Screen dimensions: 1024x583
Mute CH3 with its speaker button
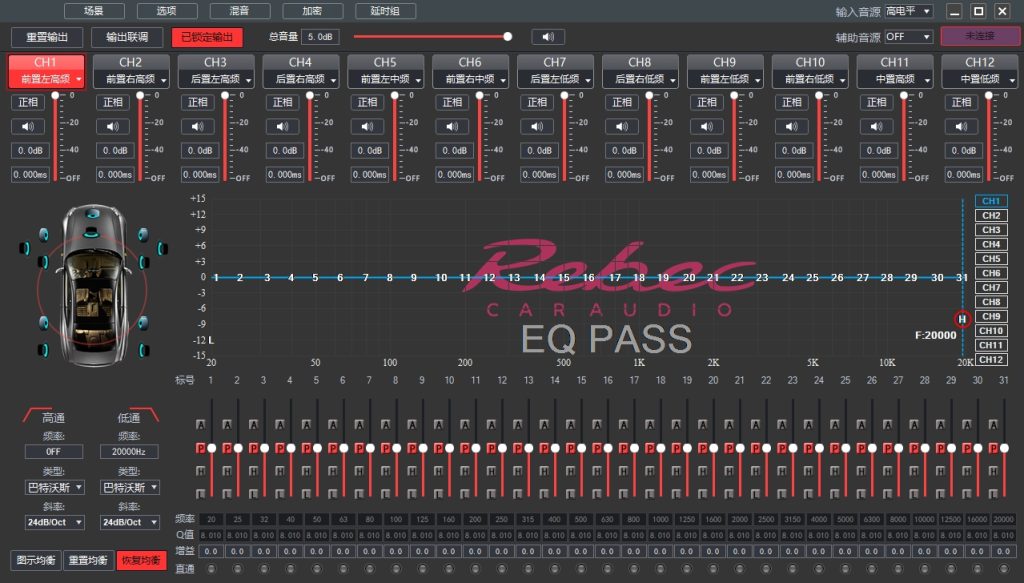[x=198, y=126]
